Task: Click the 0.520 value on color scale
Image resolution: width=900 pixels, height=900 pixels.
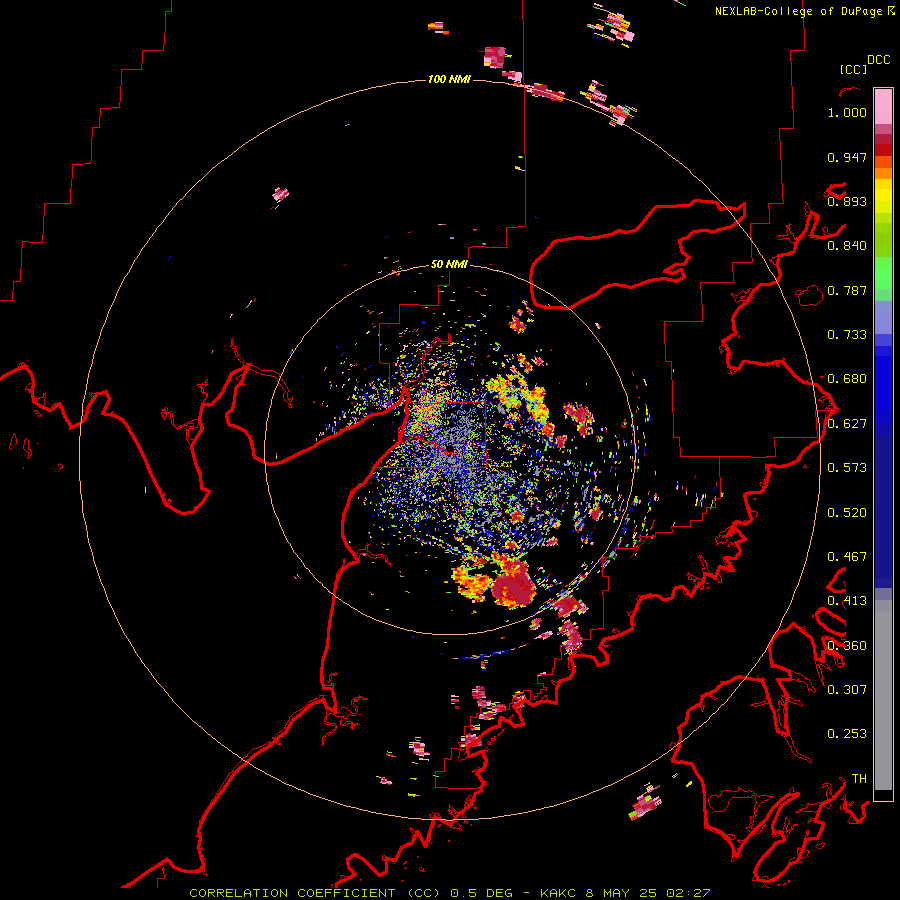Action: pos(847,513)
